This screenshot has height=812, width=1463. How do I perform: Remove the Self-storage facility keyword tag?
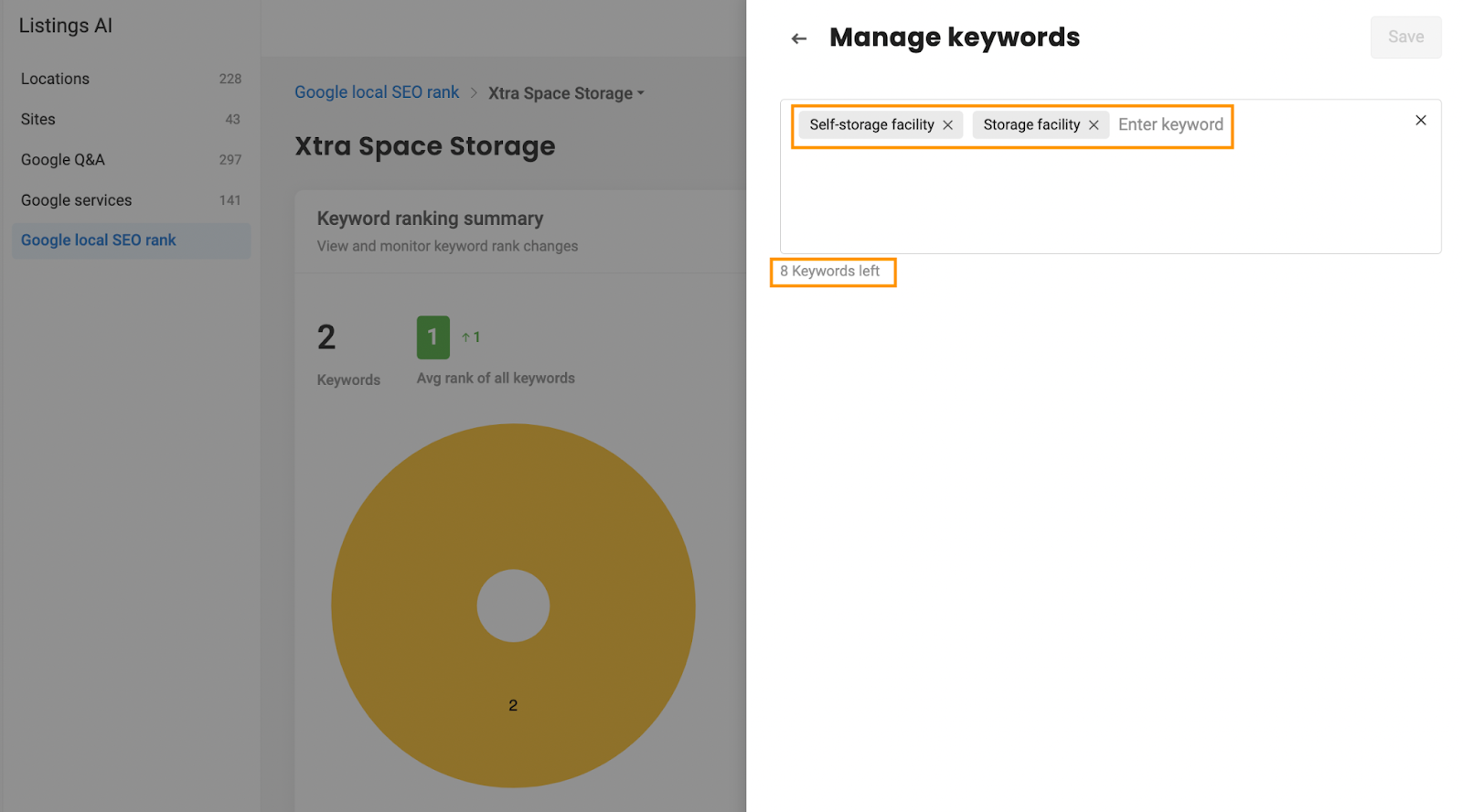pos(947,125)
